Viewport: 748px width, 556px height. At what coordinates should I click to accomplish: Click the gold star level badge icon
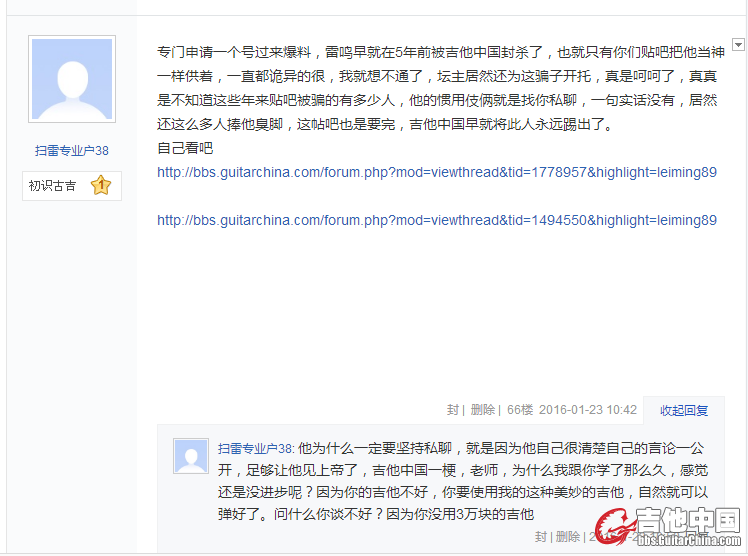(101, 185)
